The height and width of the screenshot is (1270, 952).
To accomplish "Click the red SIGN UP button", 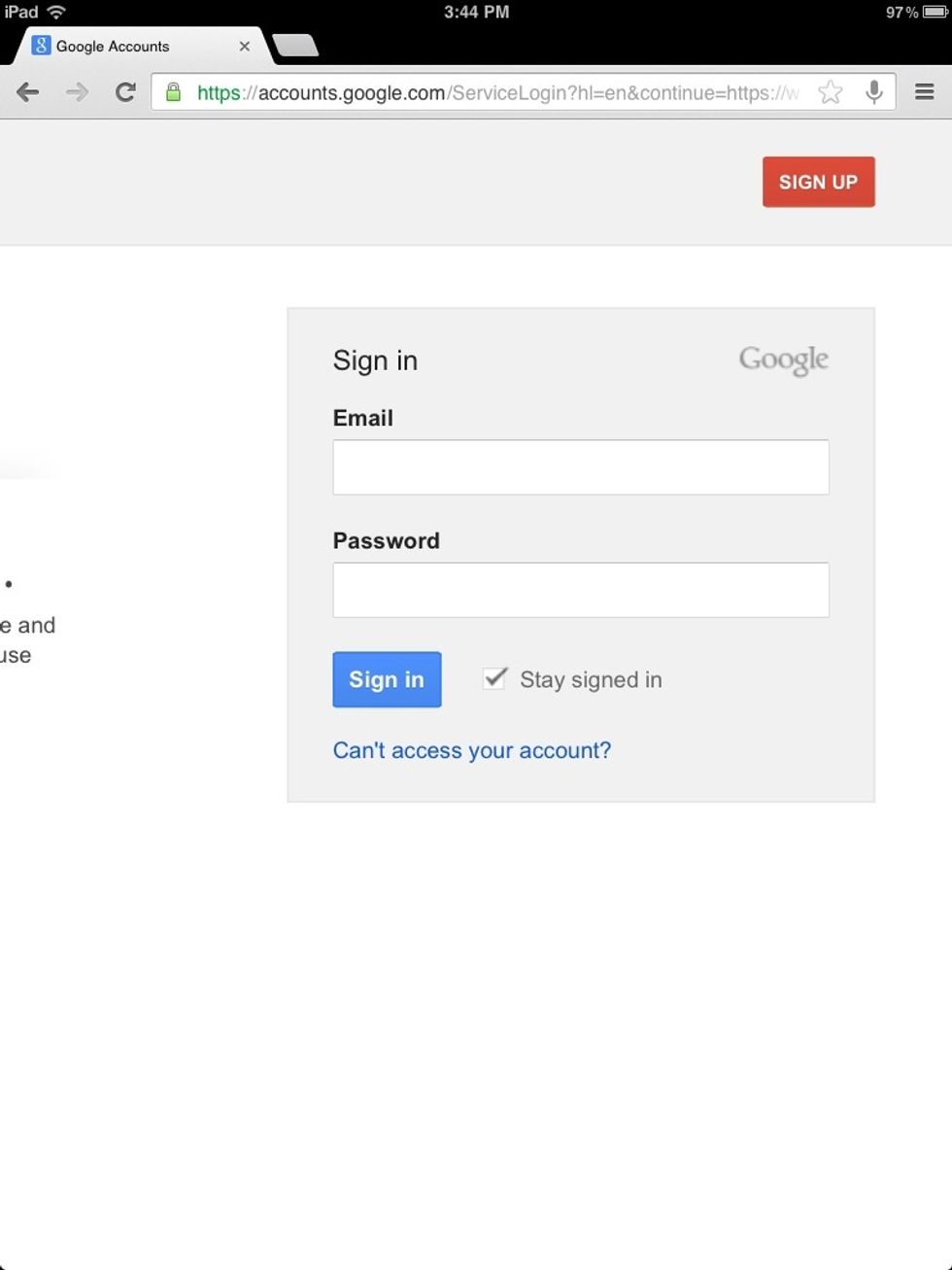I will [818, 182].
